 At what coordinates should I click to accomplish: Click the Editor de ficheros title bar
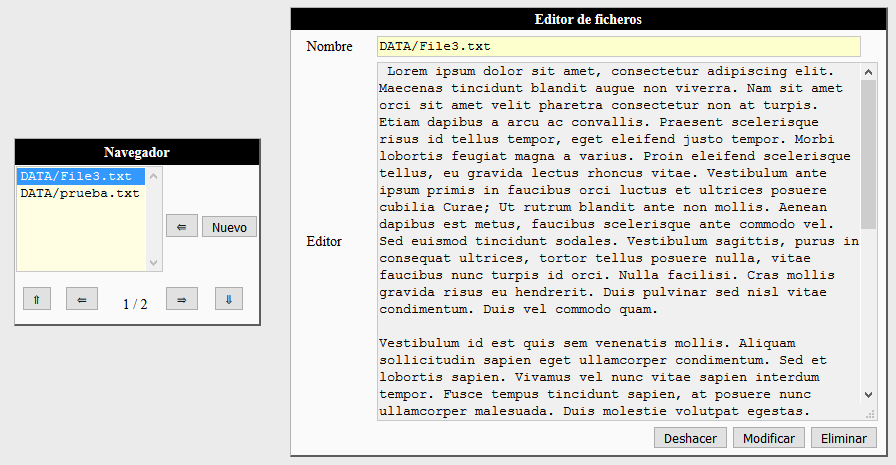pyautogui.click(x=588, y=19)
